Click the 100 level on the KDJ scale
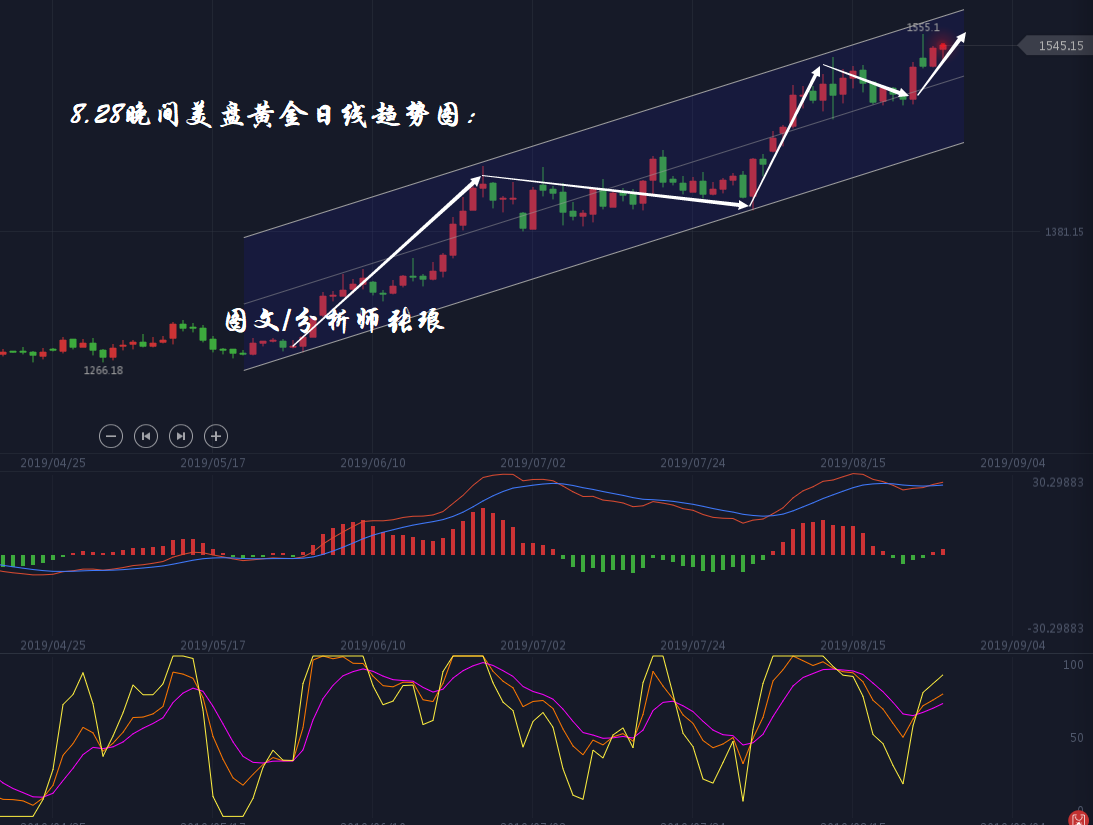 coord(1072,665)
